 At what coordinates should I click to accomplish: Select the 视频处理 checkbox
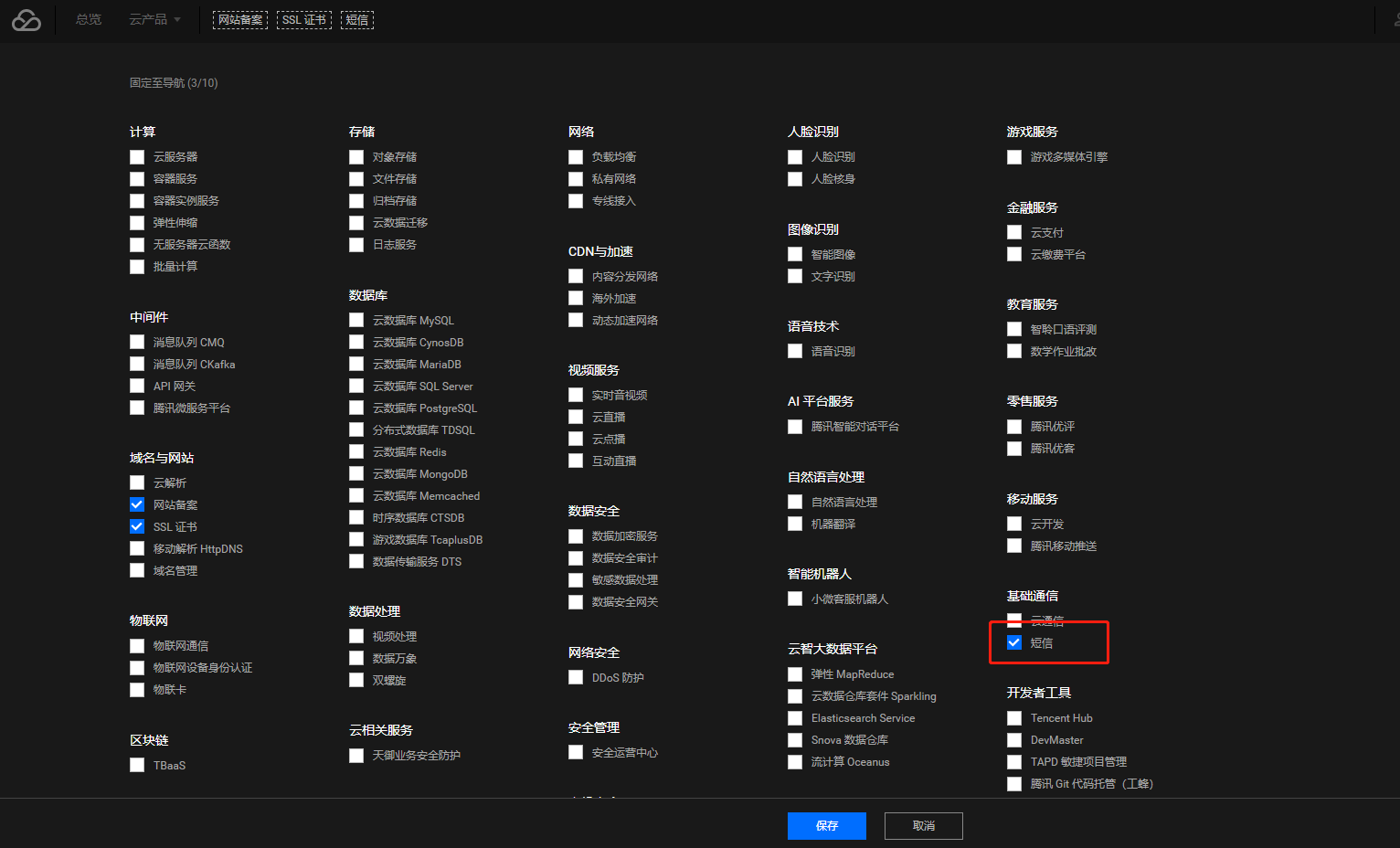[356, 636]
